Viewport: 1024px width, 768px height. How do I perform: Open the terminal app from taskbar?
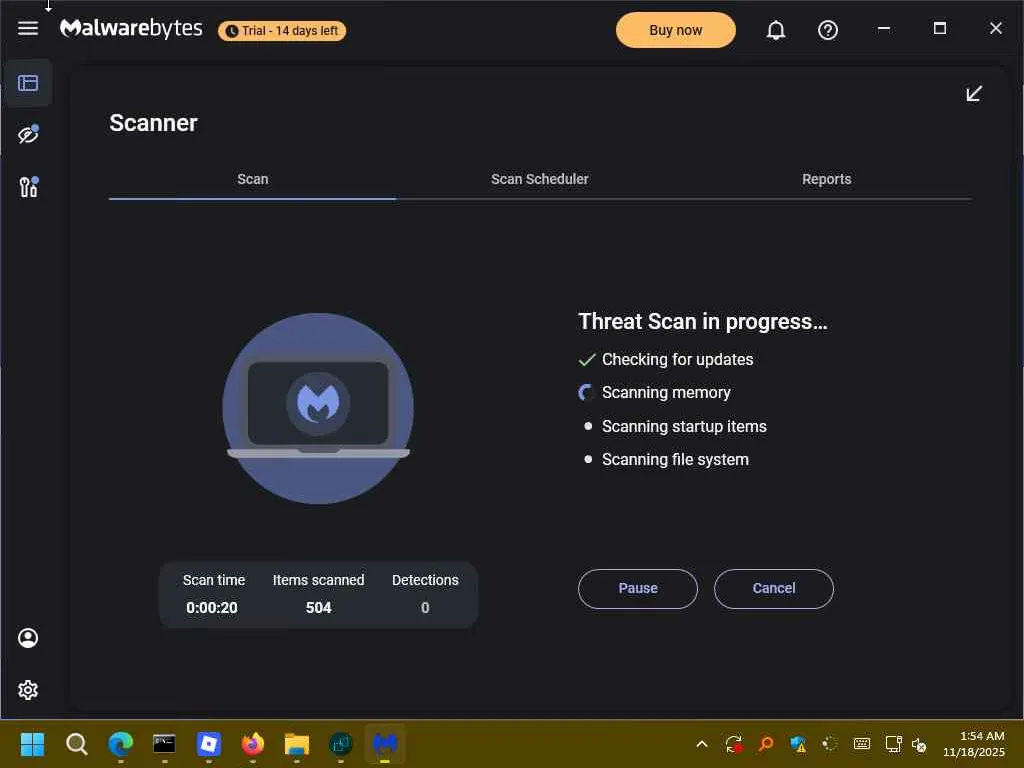(x=164, y=744)
